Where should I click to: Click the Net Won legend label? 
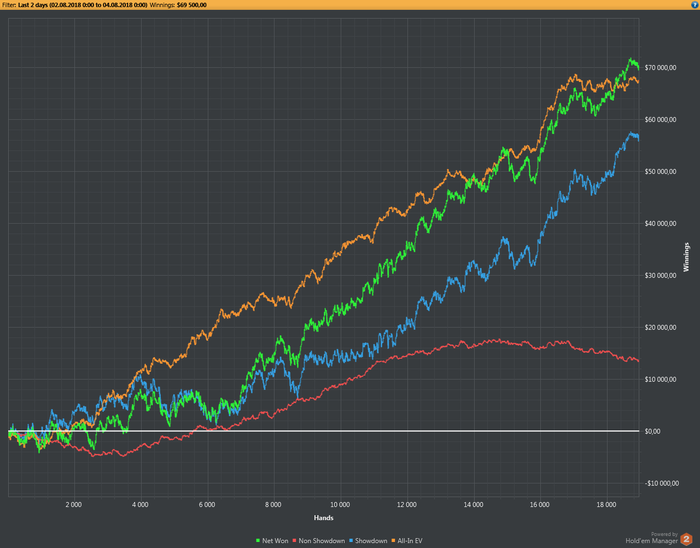(x=275, y=541)
